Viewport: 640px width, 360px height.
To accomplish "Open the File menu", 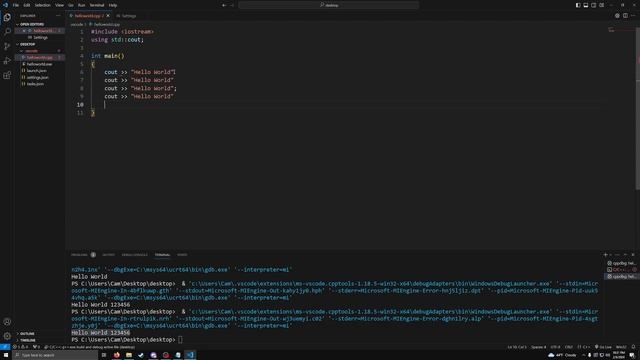I will (16, 5).
